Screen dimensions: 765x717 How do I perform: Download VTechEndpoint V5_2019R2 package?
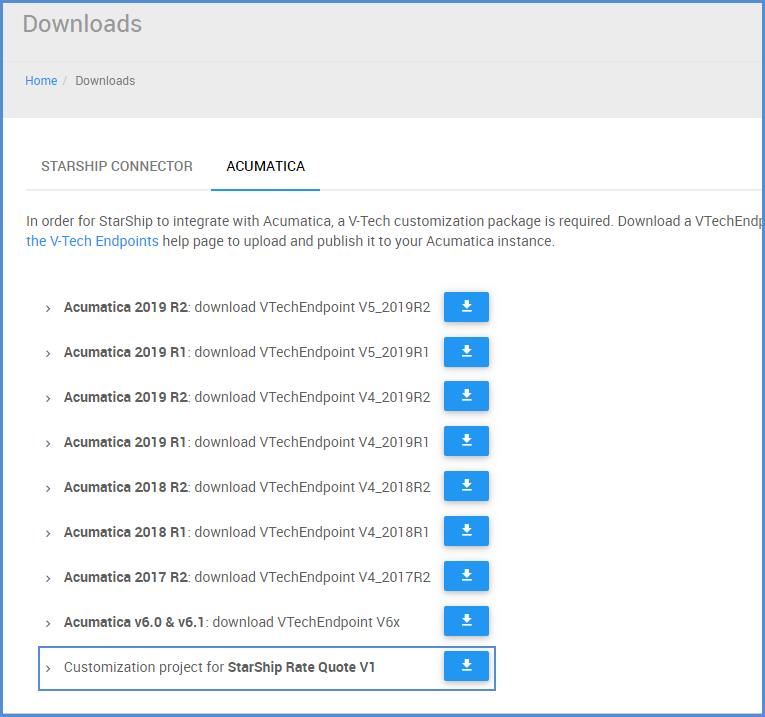pyautogui.click(x=466, y=307)
